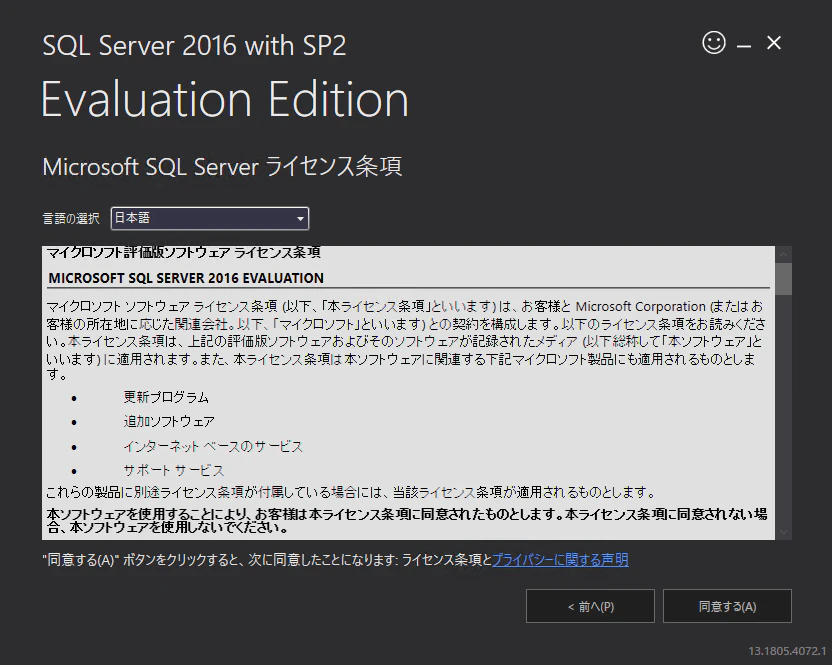The height and width of the screenshot is (665, 832).
Task: Click the line starting これらの製品に別途ライセンス条項
Action: [350, 493]
